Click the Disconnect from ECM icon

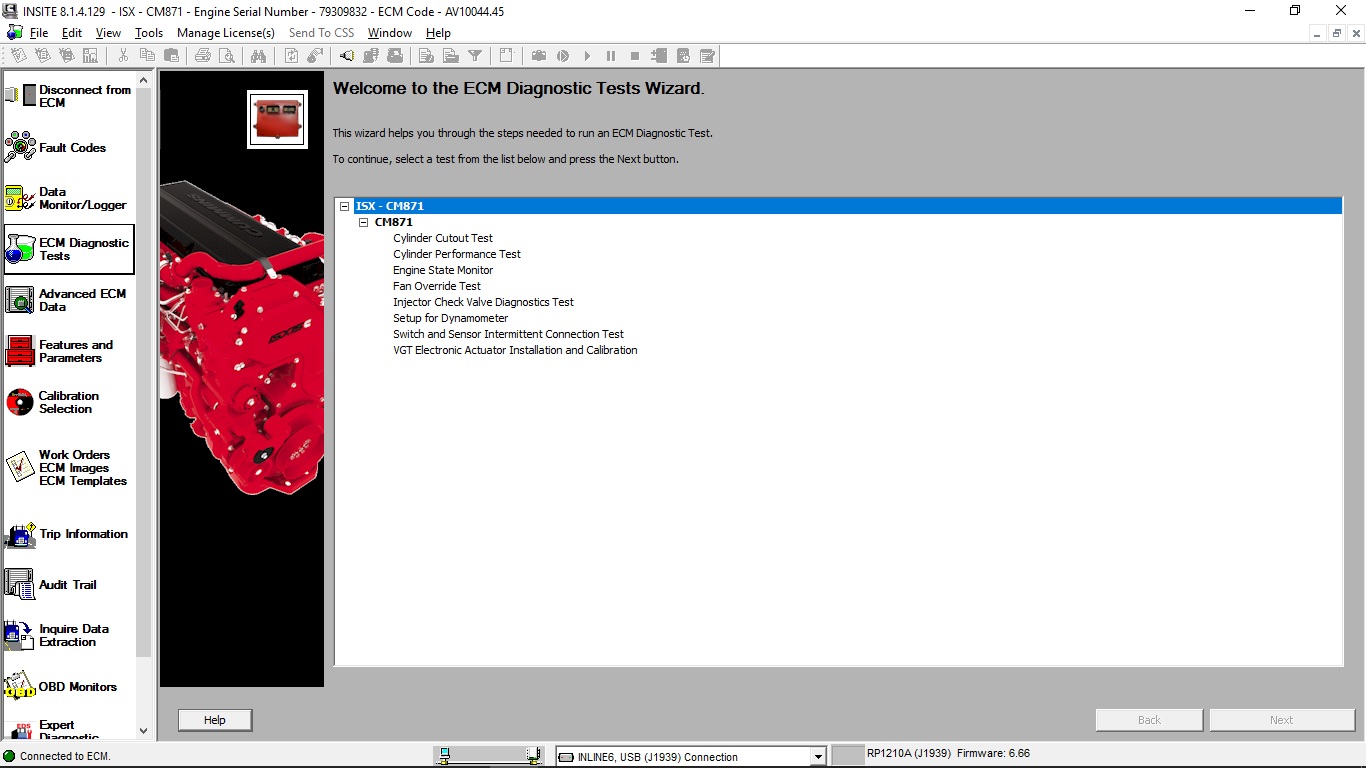click(20, 96)
